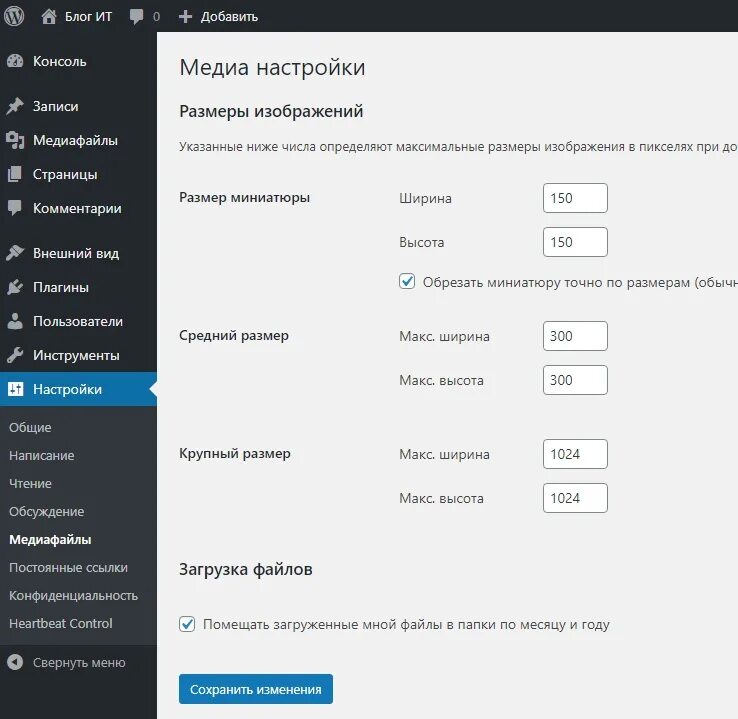
Task: Click the Пользователи user icon
Action: point(15,321)
